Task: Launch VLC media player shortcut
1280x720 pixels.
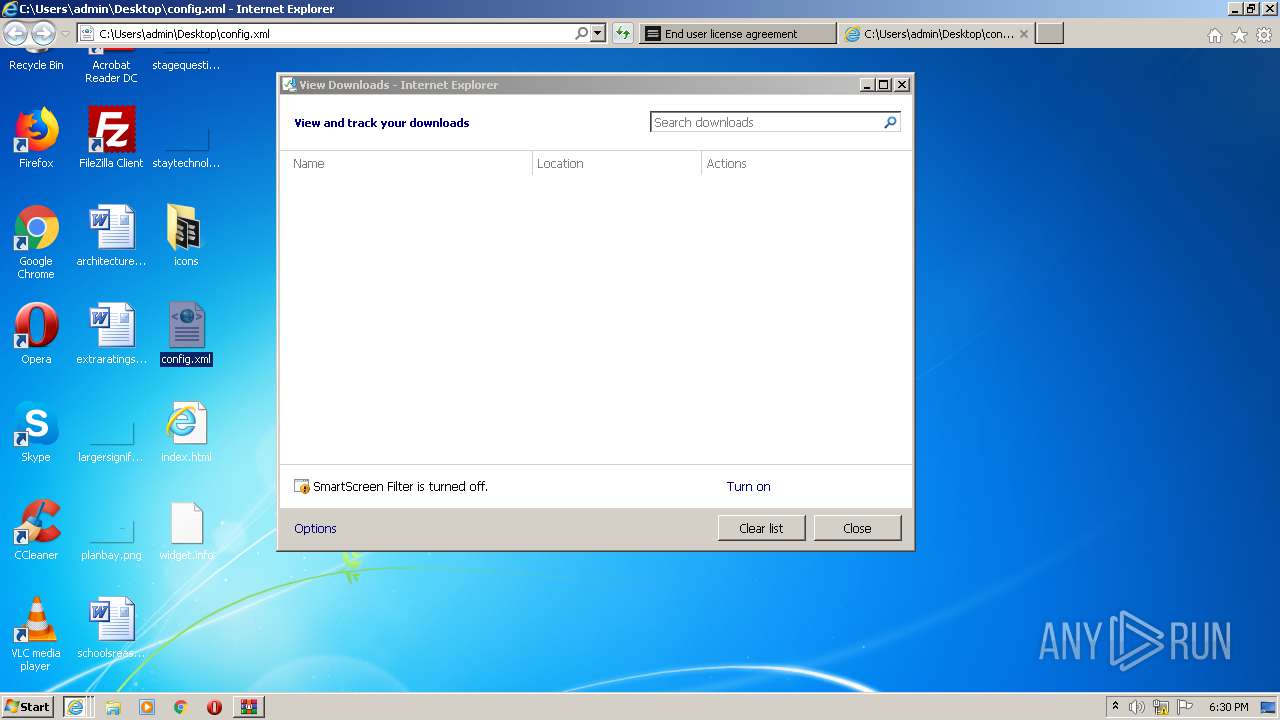Action: 36,634
